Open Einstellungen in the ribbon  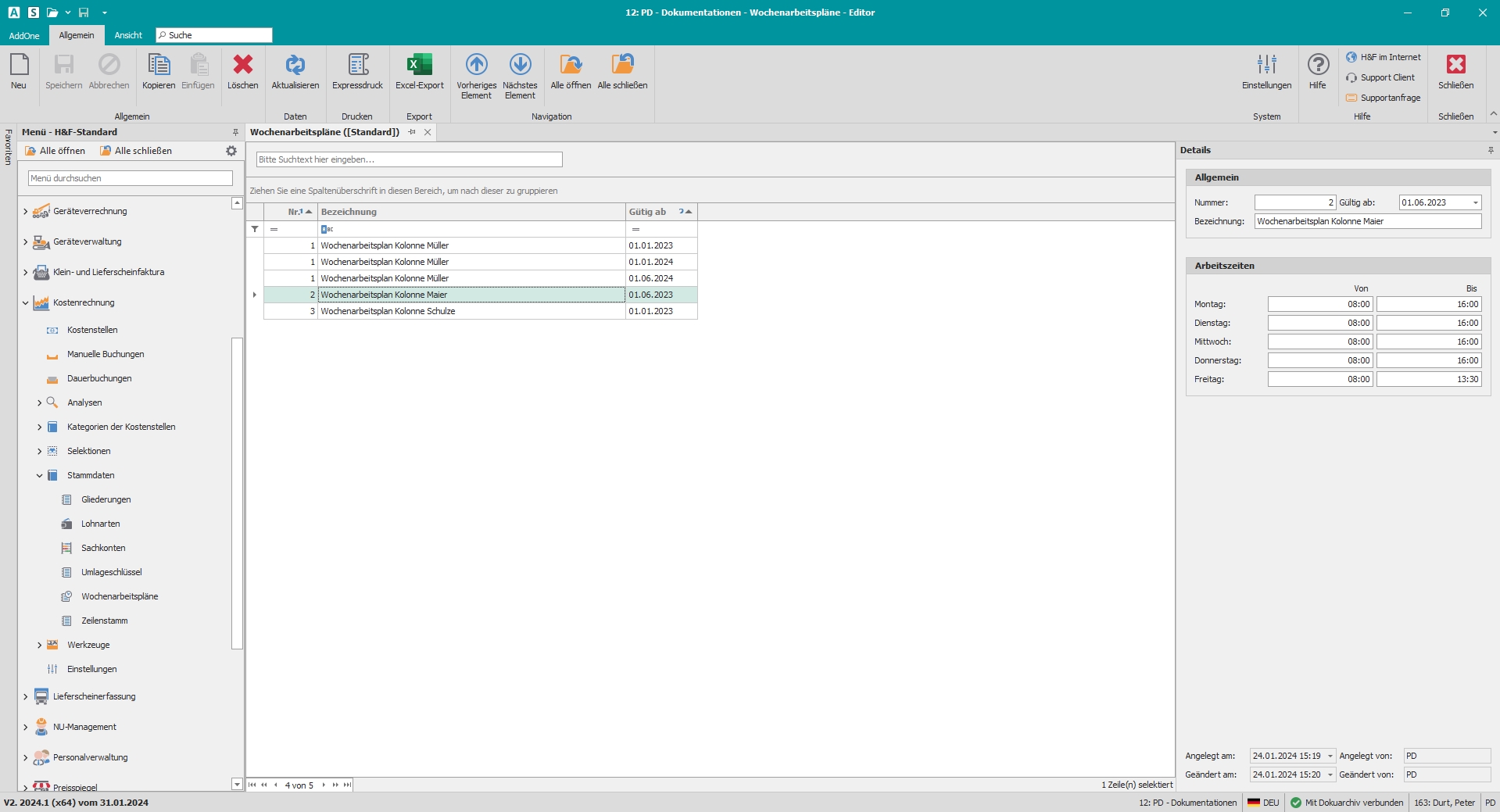pos(1266,66)
